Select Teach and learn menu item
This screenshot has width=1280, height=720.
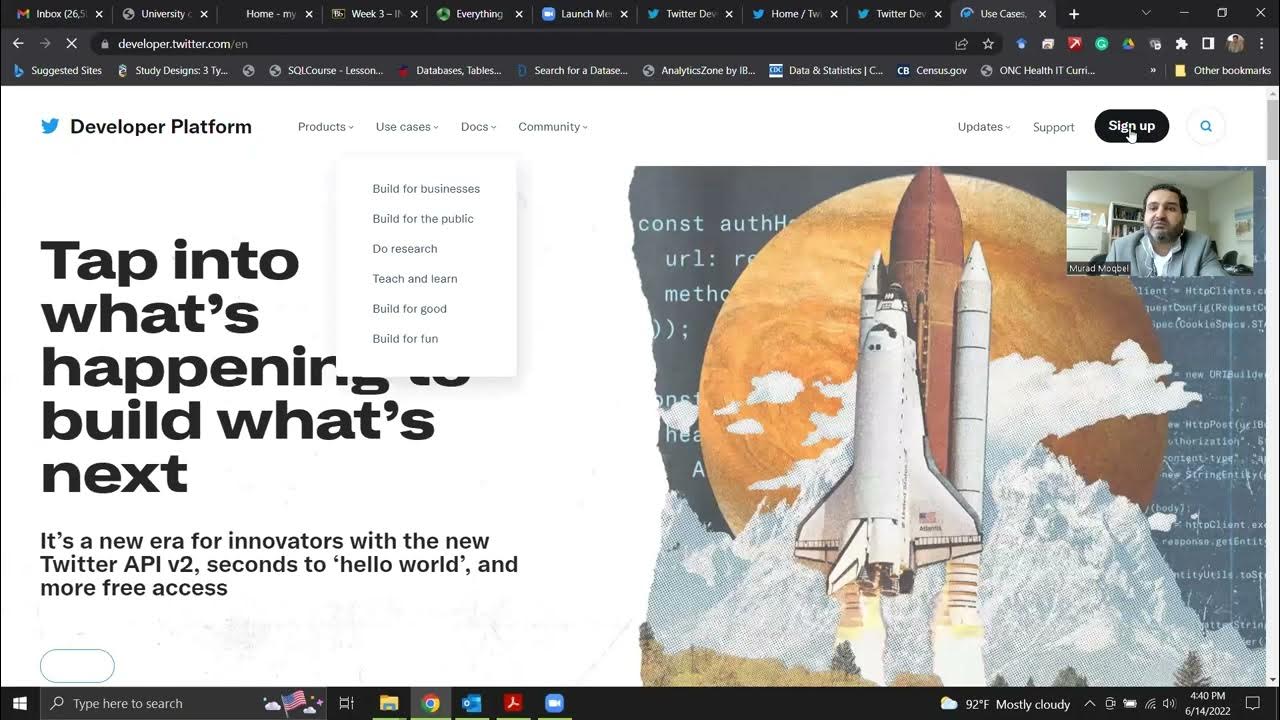point(415,279)
